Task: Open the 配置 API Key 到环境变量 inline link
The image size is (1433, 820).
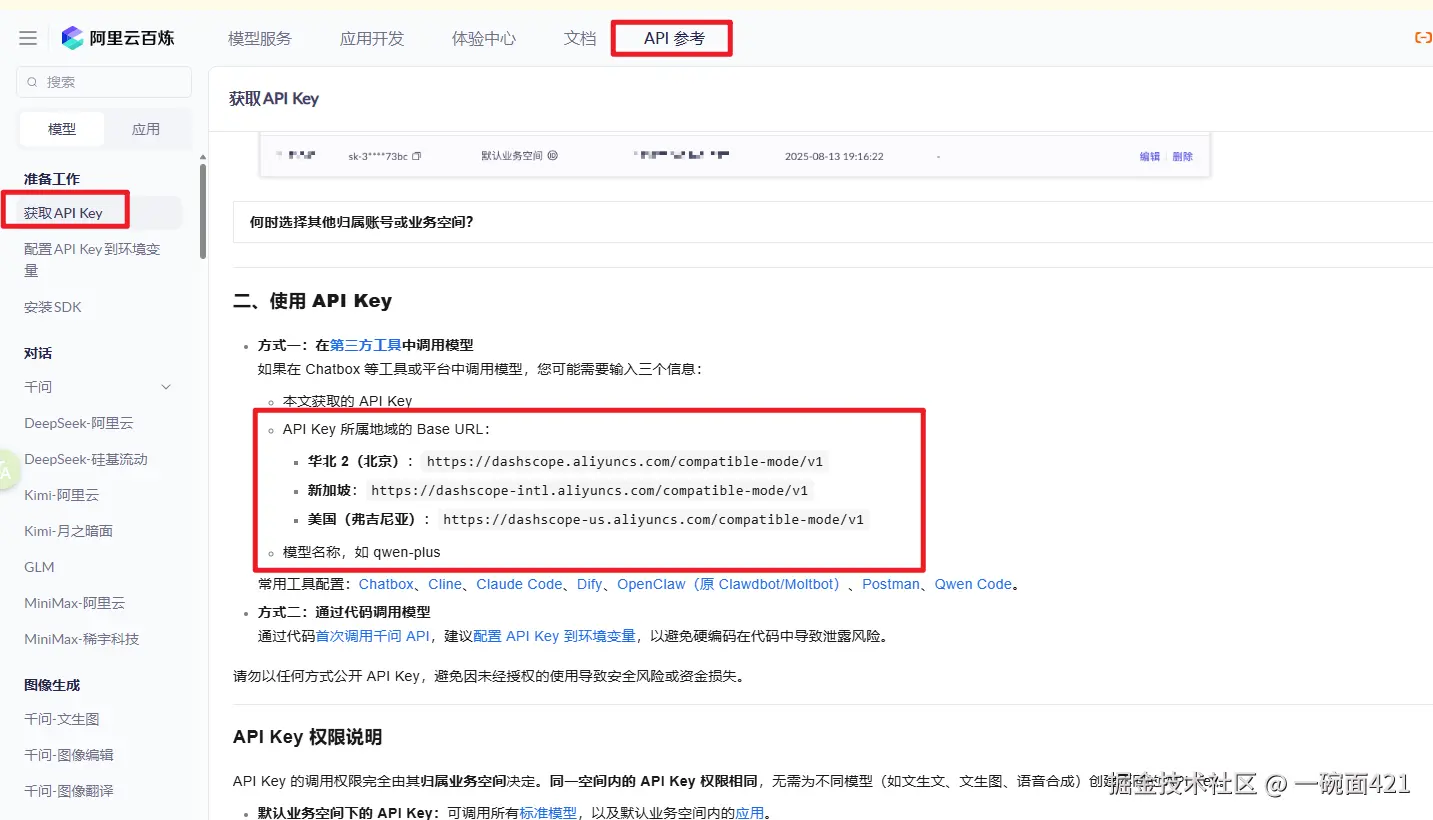Action: [x=554, y=636]
